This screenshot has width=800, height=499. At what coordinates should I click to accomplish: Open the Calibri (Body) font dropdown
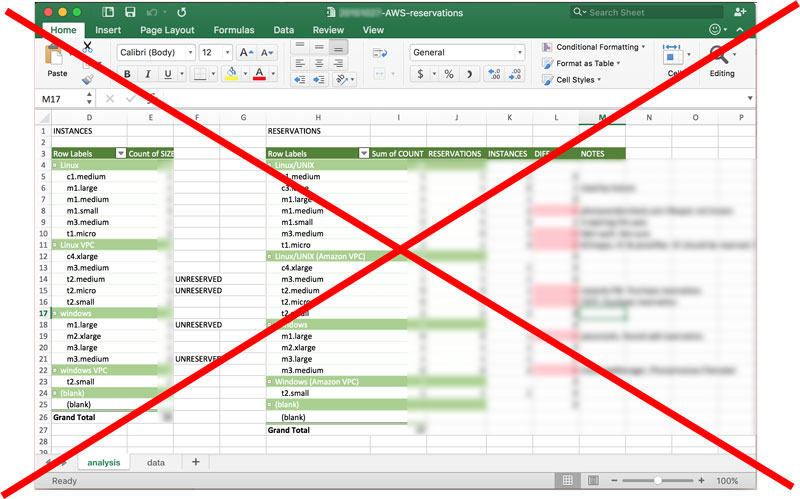coord(190,53)
